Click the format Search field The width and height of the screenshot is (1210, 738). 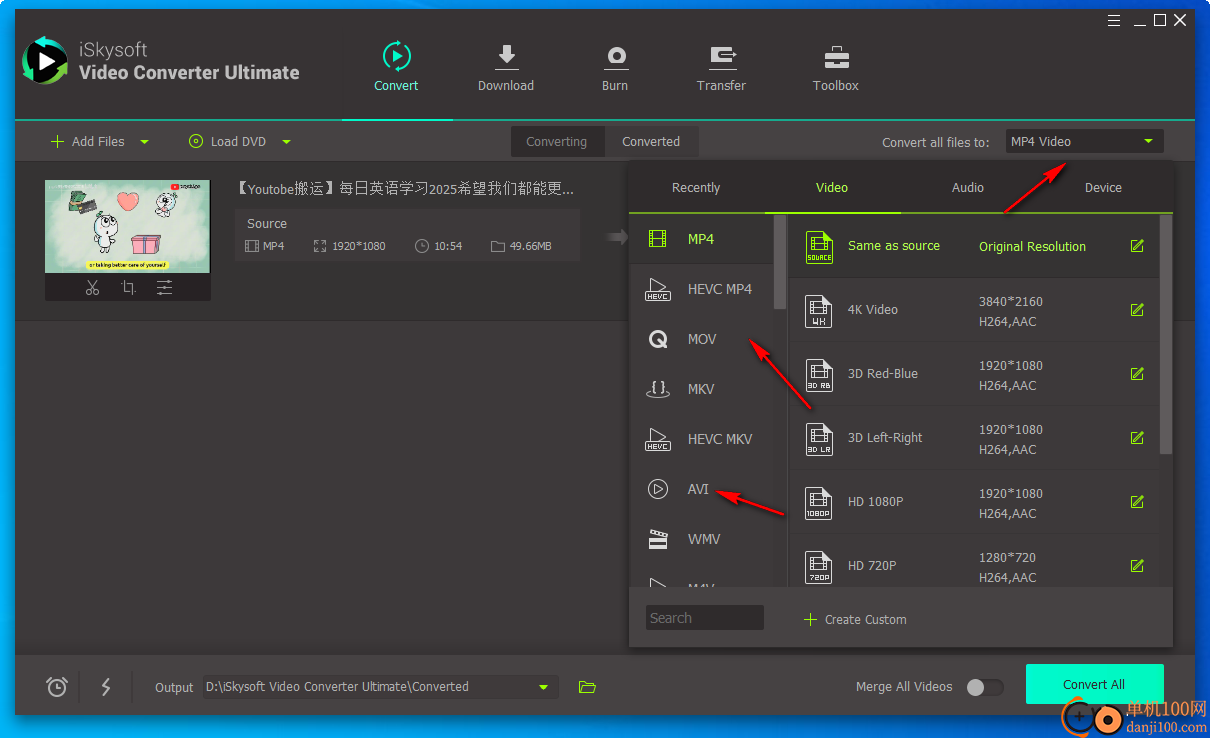tap(704, 618)
